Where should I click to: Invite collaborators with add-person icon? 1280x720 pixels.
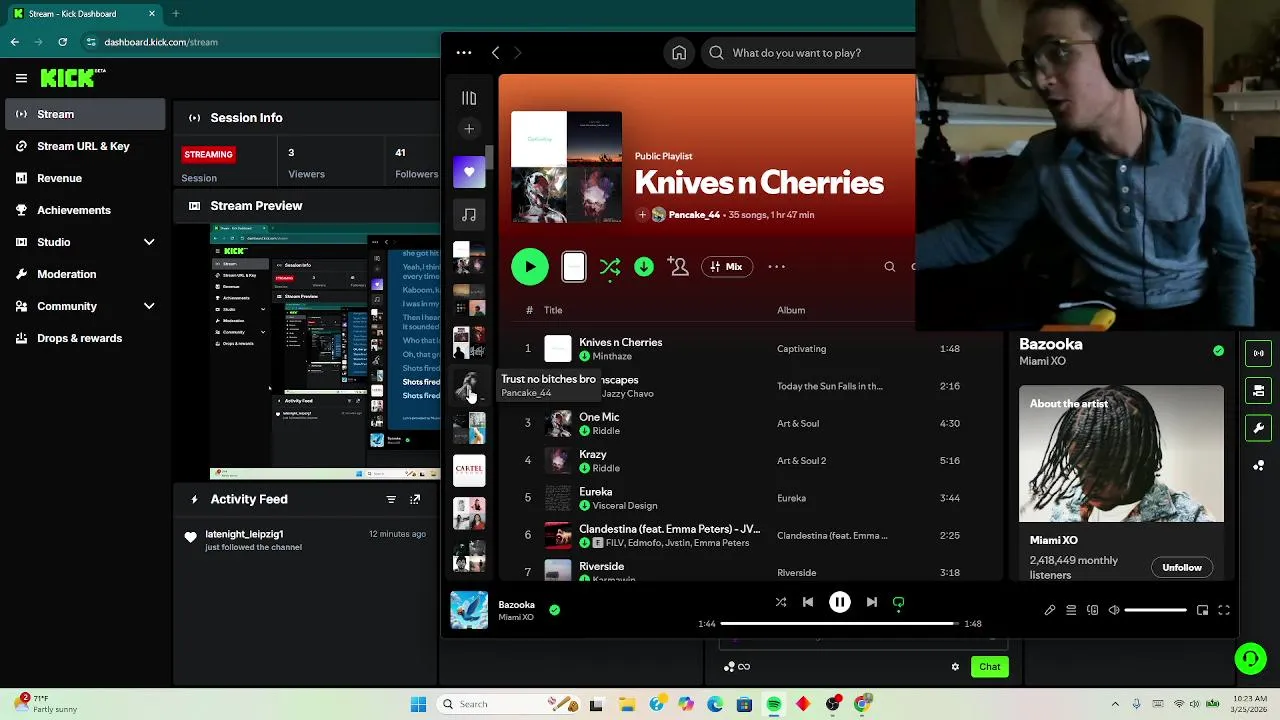pos(679,267)
